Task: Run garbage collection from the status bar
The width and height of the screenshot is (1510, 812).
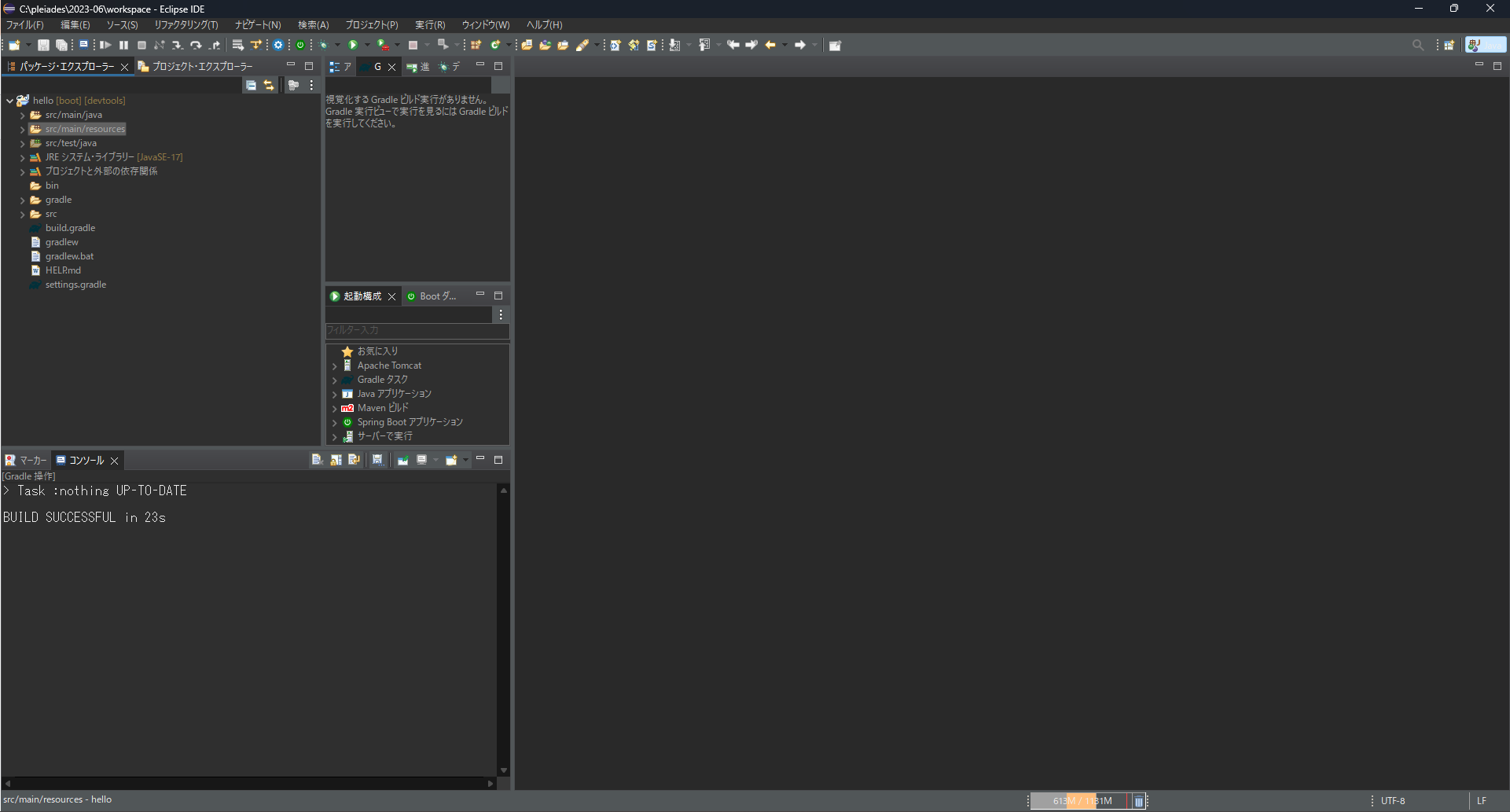Action: point(1139,801)
